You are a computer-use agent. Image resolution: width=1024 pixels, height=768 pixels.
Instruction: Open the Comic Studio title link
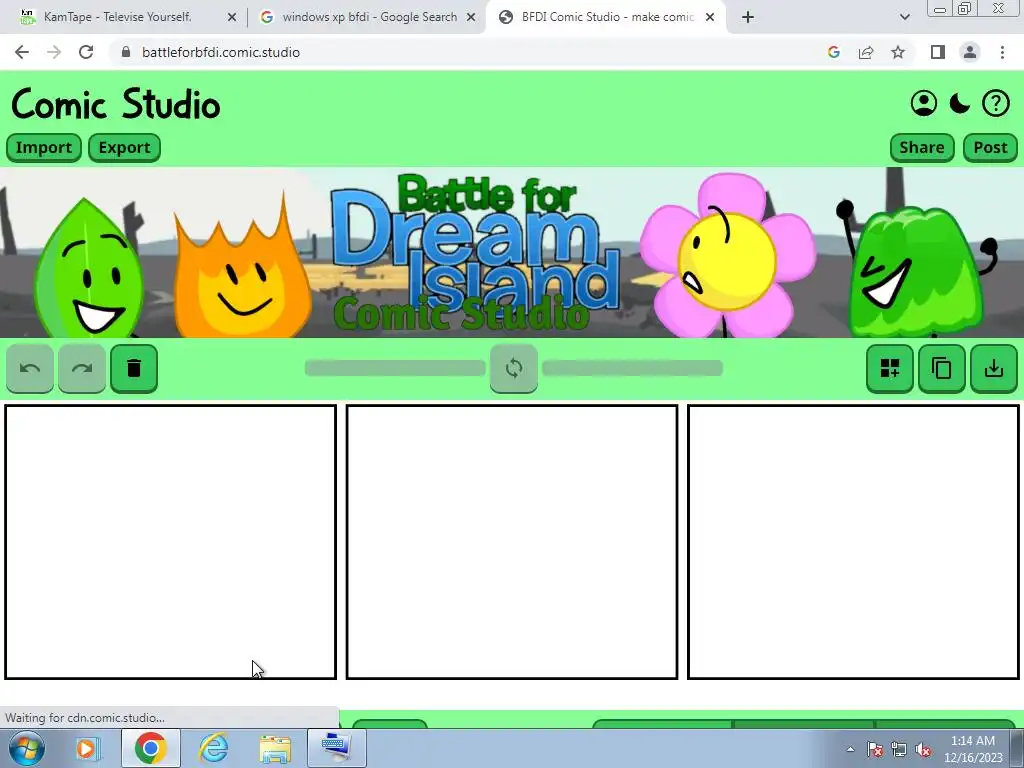click(116, 104)
